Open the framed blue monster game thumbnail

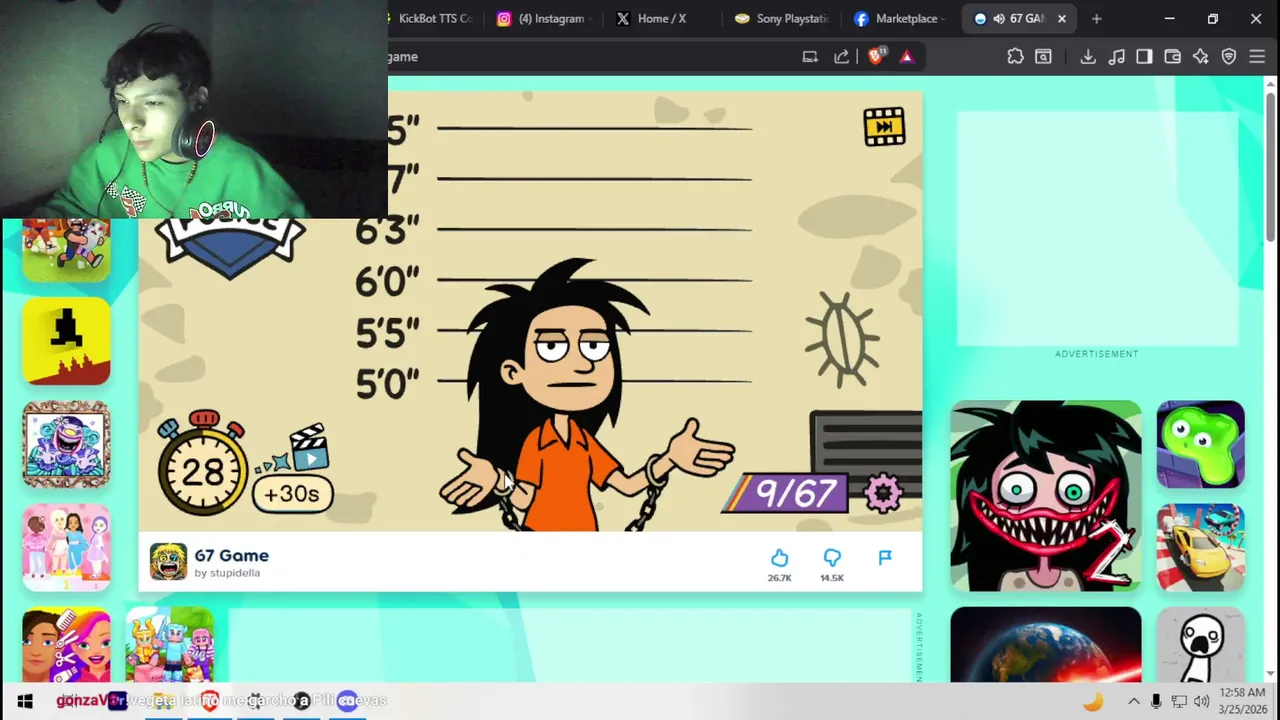click(67, 444)
